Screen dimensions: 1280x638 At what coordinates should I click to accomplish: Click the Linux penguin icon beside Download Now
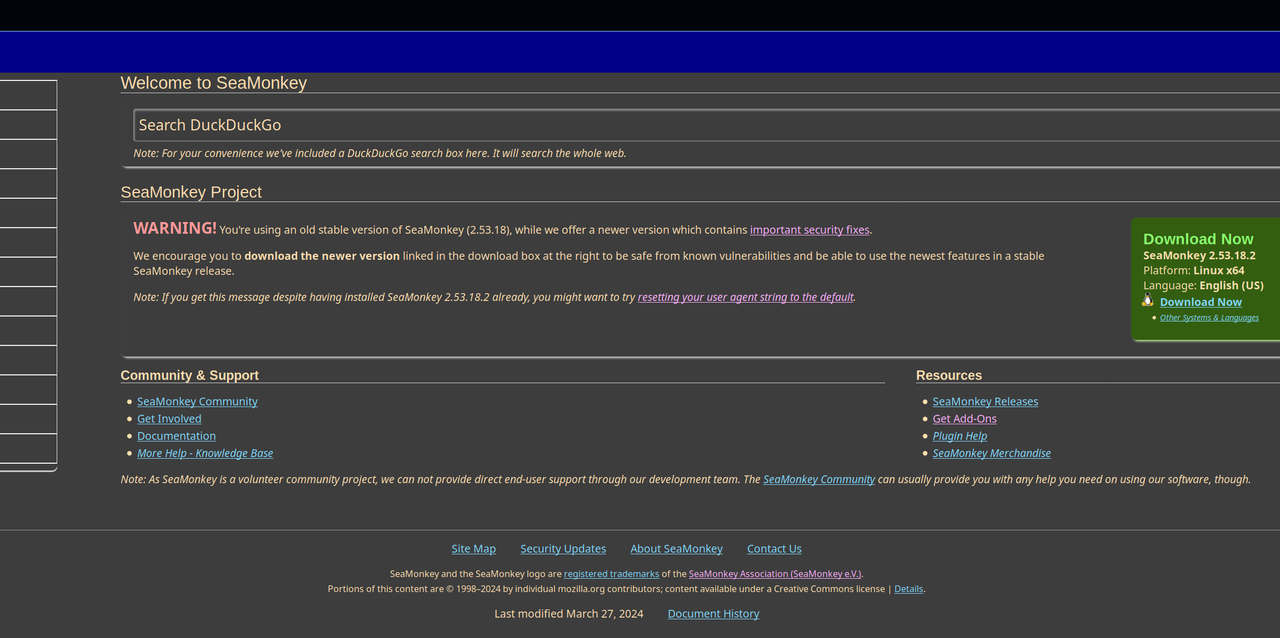coord(1148,301)
